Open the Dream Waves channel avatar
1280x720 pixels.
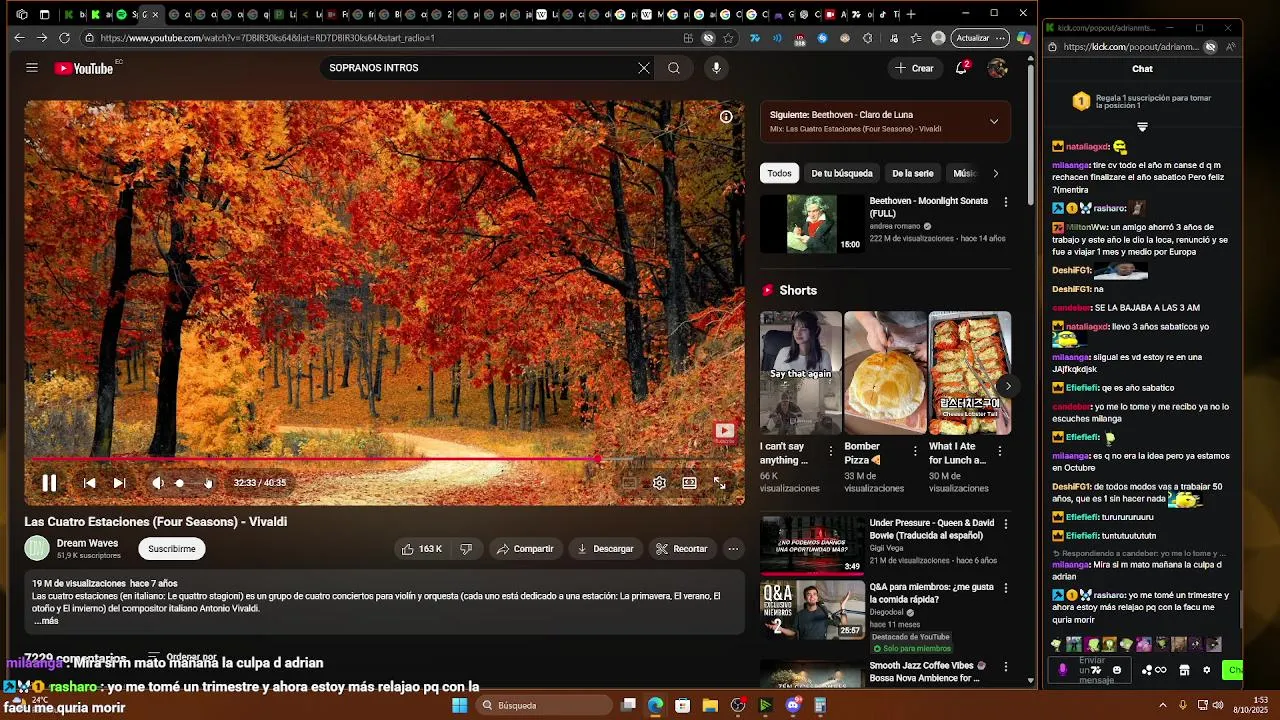[x=37, y=548]
